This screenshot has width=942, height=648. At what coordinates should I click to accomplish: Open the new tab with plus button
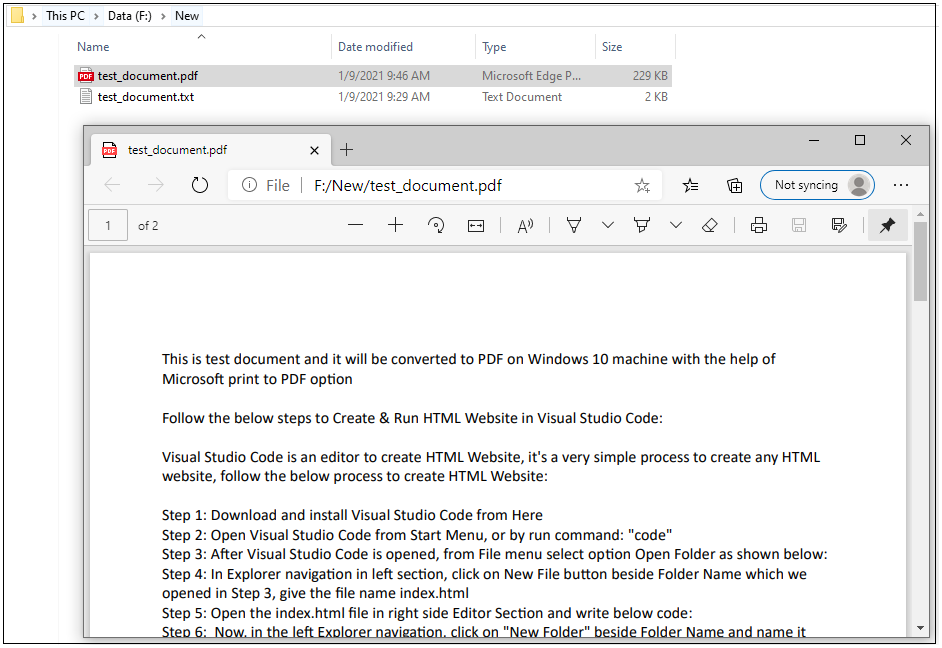[347, 150]
